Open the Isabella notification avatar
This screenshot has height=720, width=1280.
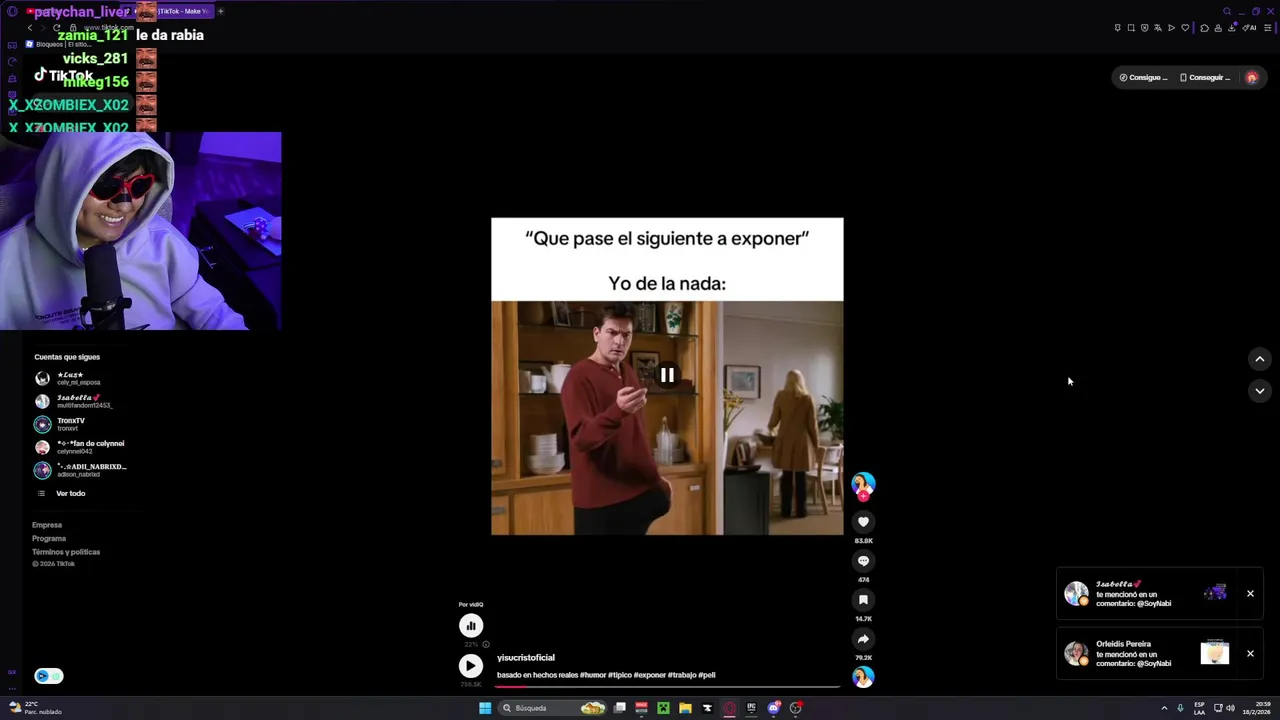[1076, 593]
